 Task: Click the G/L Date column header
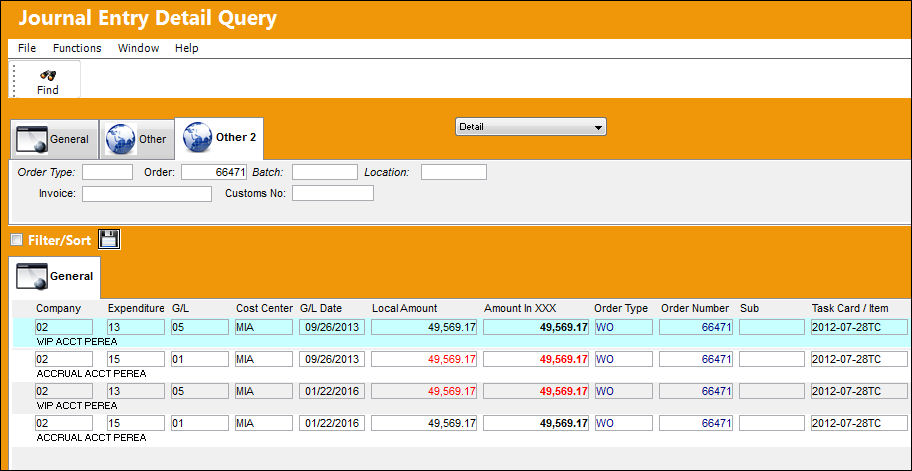(321, 308)
